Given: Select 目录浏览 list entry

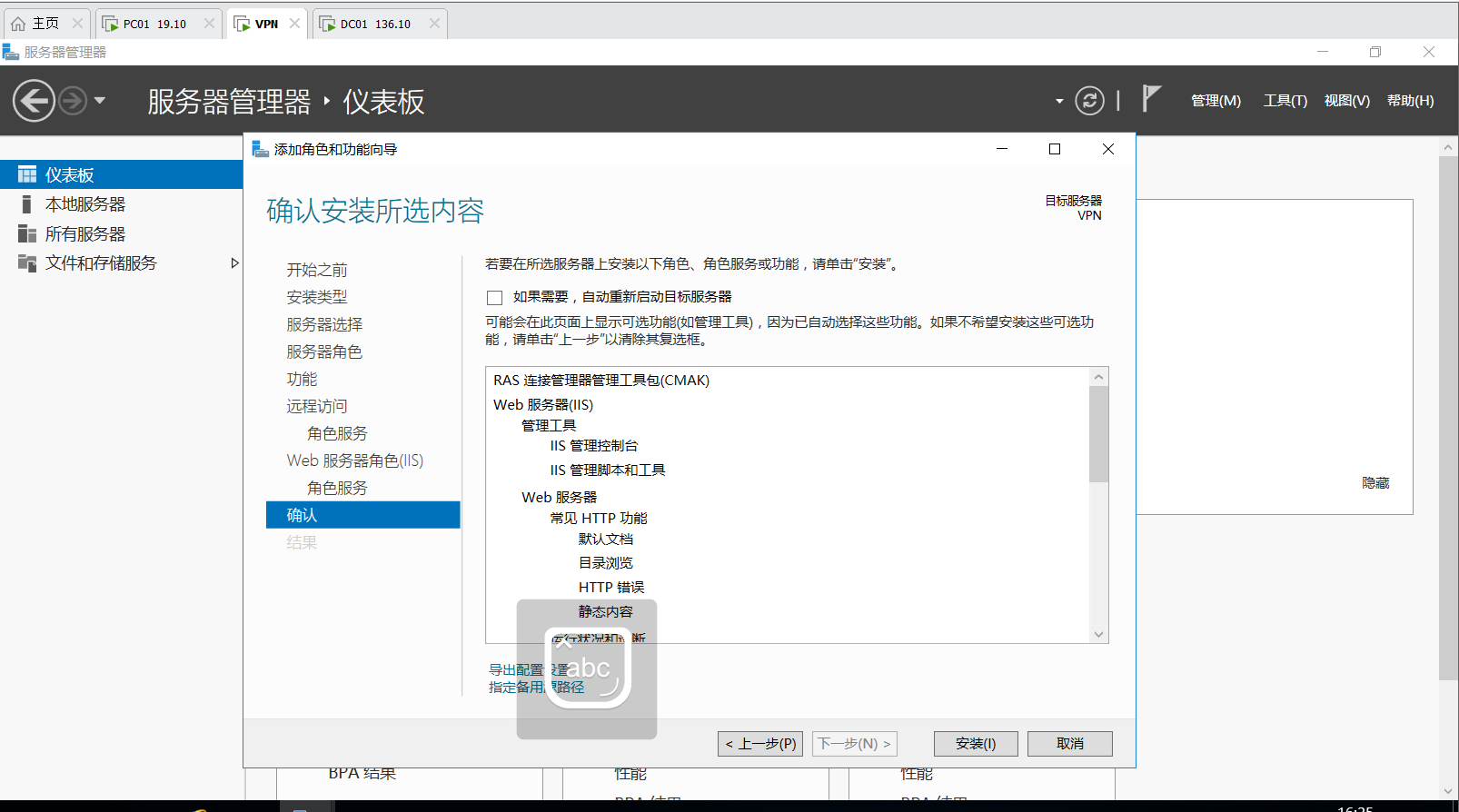Looking at the screenshot, I should tap(606, 563).
